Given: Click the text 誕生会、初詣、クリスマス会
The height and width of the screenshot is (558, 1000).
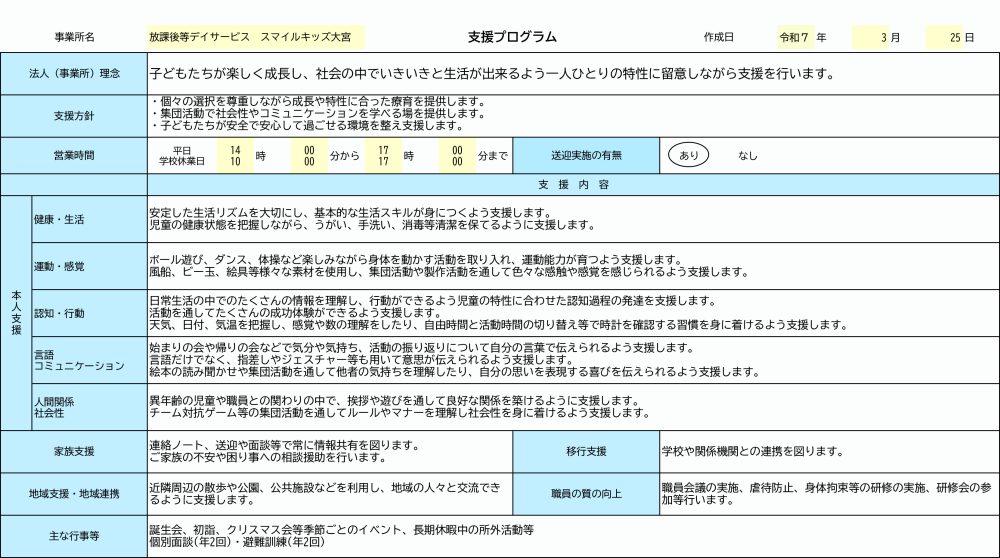Looking at the screenshot, I should click(x=341, y=530).
